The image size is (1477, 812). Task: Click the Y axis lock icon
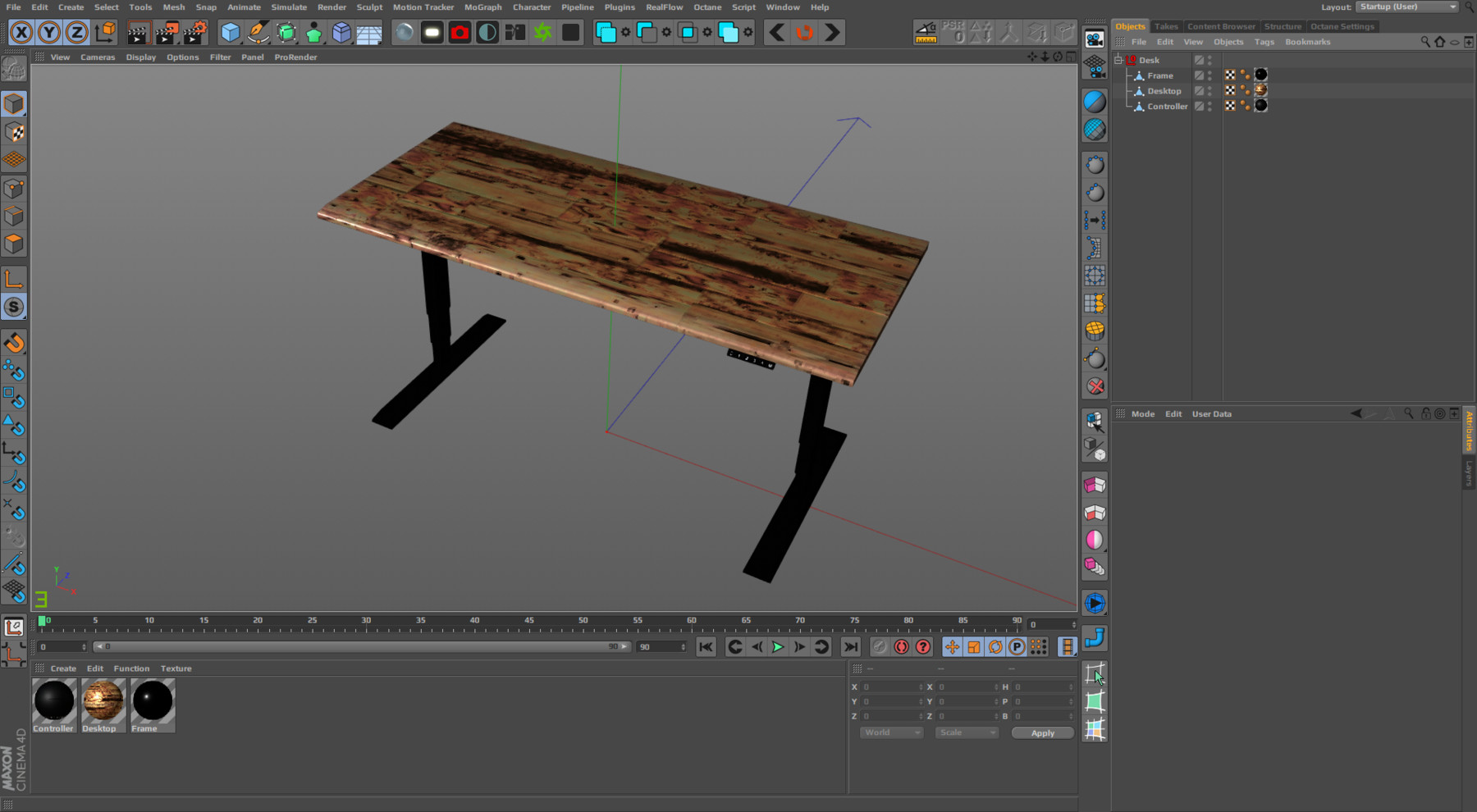(x=49, y=33)
